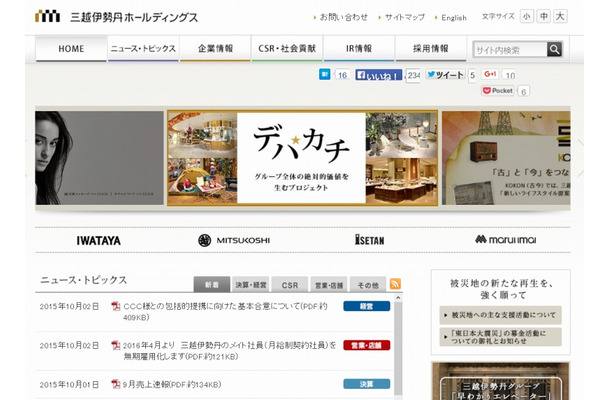Click the marui imai brand logo
Screen dimensions: 610x400
(x=505, y=239)
